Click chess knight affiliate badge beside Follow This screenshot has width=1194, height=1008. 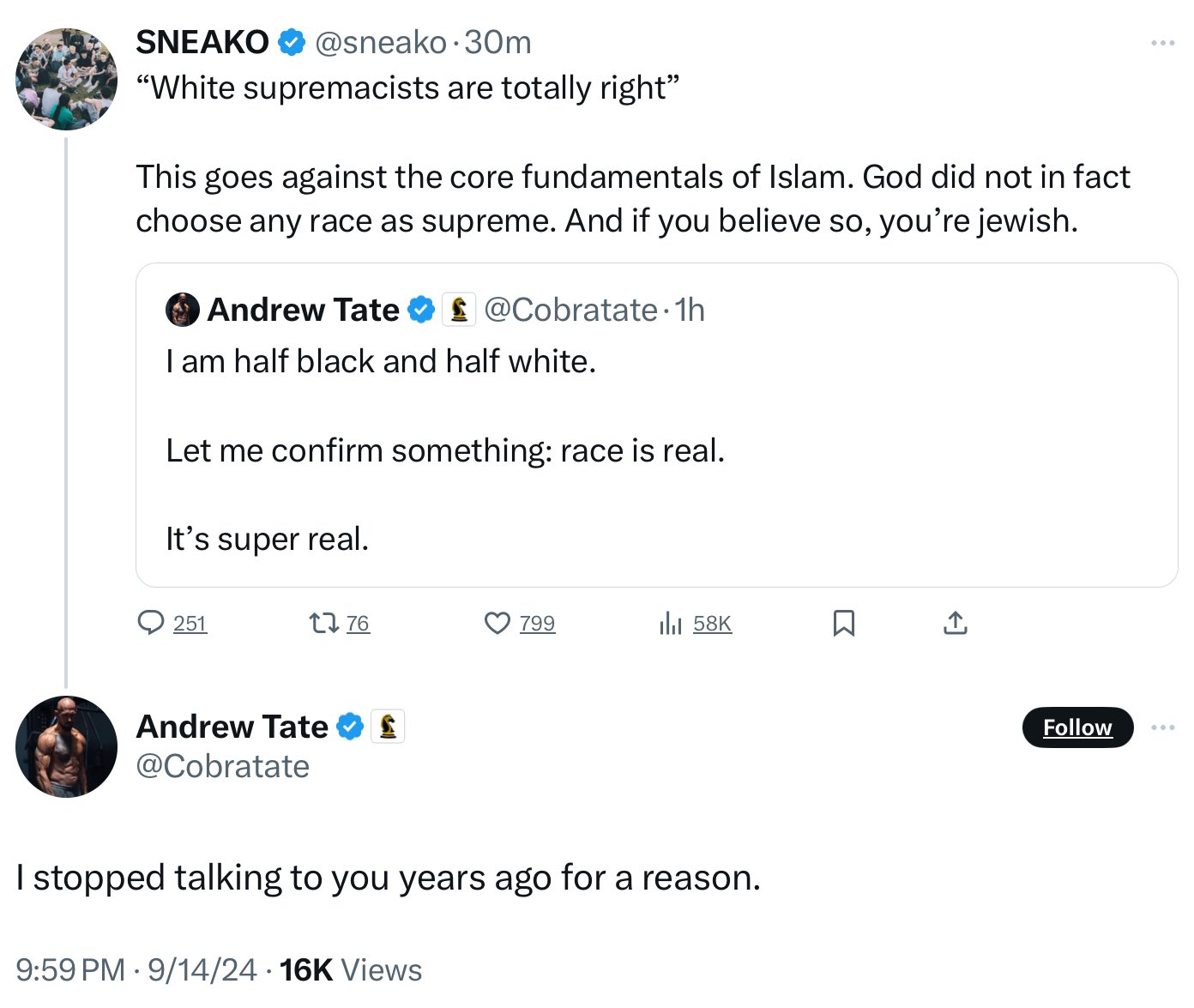388,727
